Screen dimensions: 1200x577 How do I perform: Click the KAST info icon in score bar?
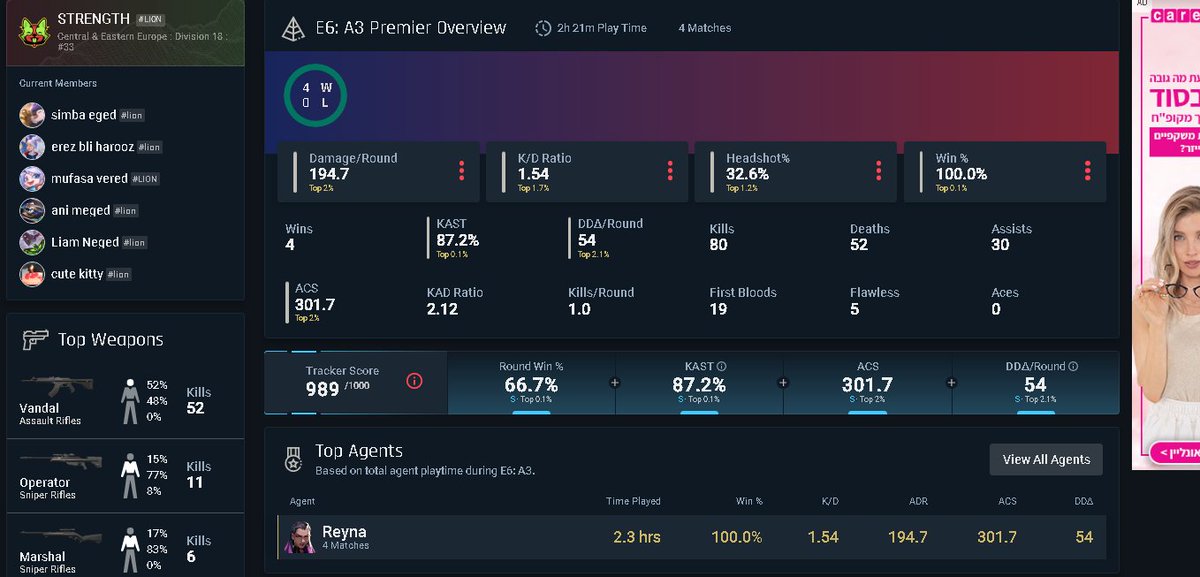[x=721, y=366]
